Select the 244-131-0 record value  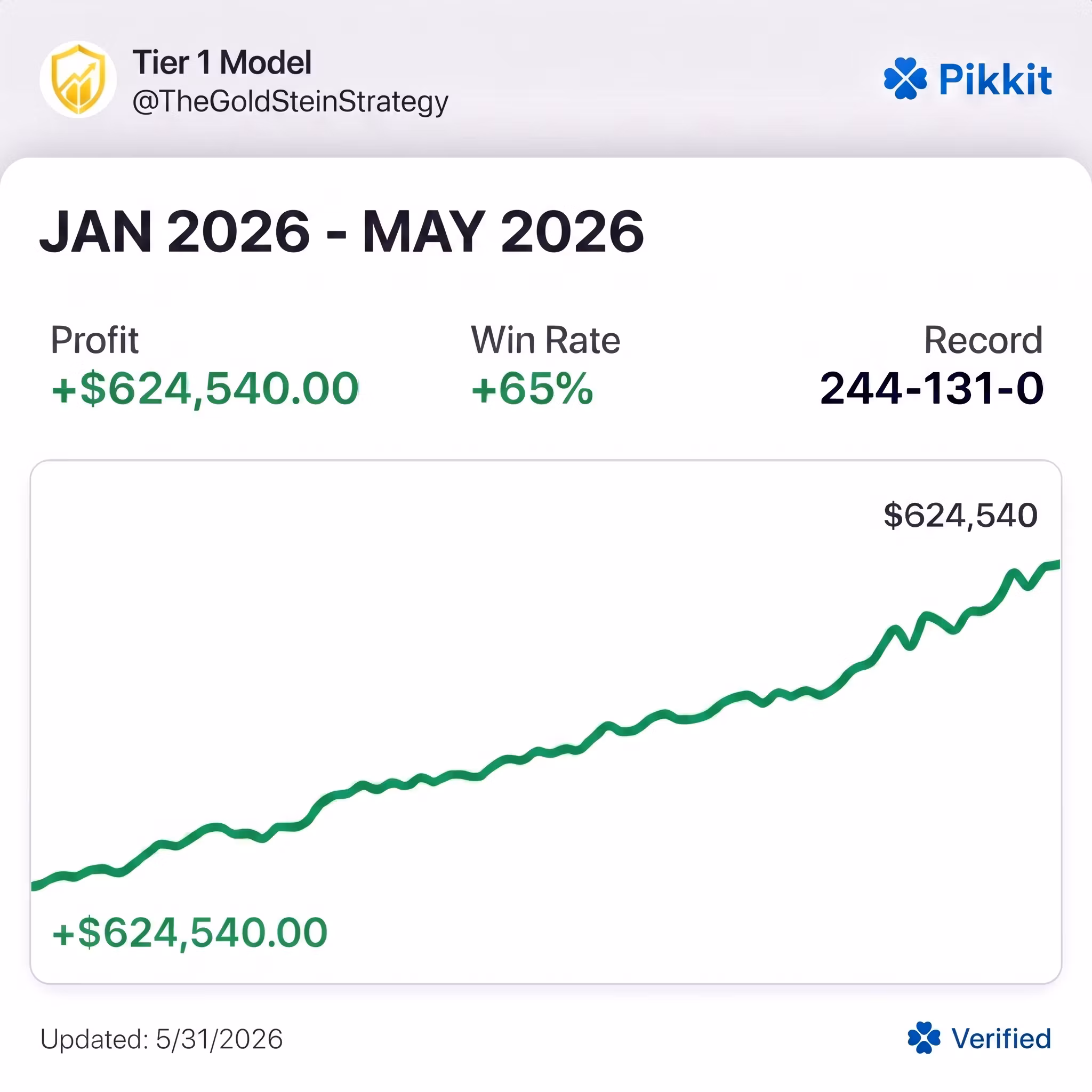932,389
